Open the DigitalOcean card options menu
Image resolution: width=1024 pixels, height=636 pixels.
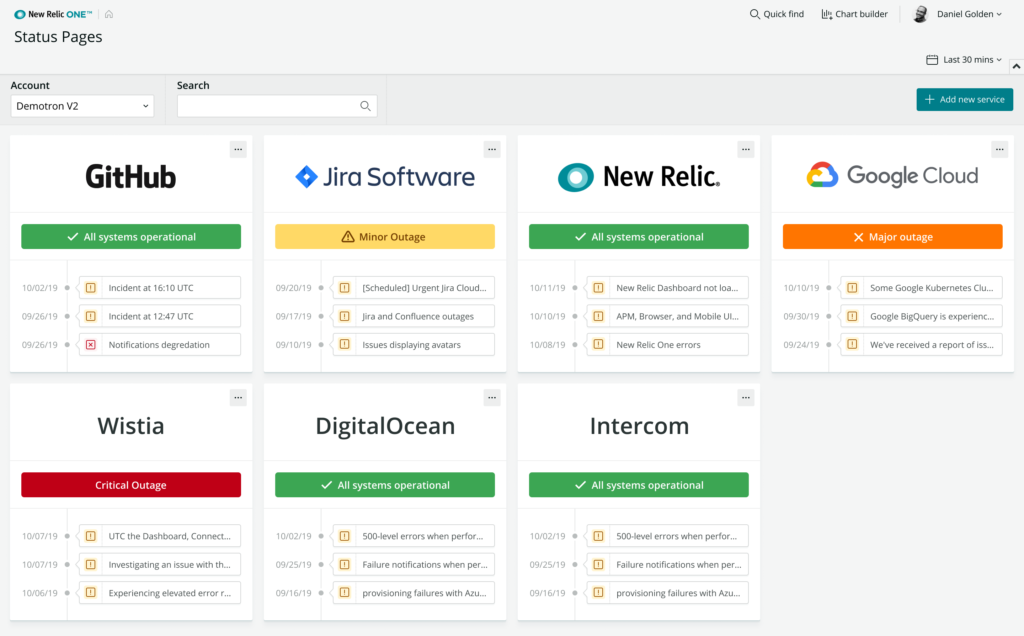[x=492, y=398]
